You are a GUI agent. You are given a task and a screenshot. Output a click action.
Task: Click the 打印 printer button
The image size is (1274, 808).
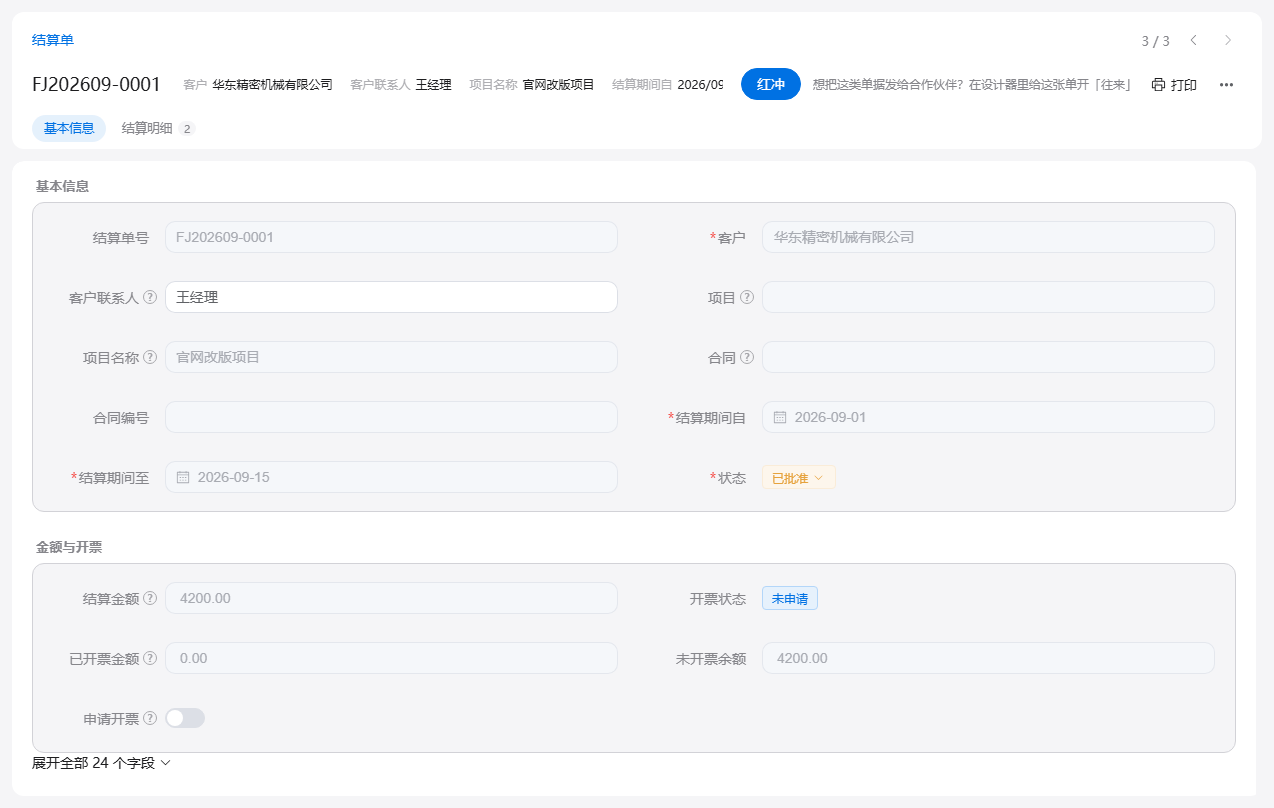click(x=1174, y=85)
